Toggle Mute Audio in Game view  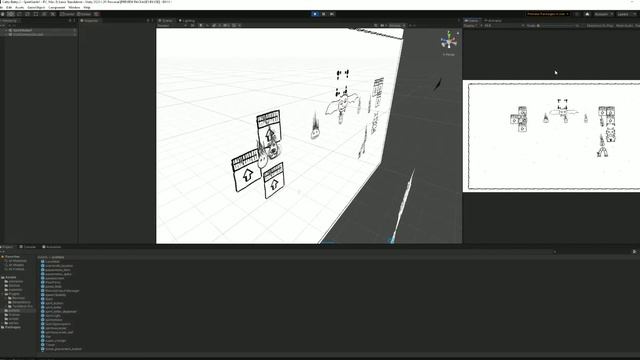[624, 26]
